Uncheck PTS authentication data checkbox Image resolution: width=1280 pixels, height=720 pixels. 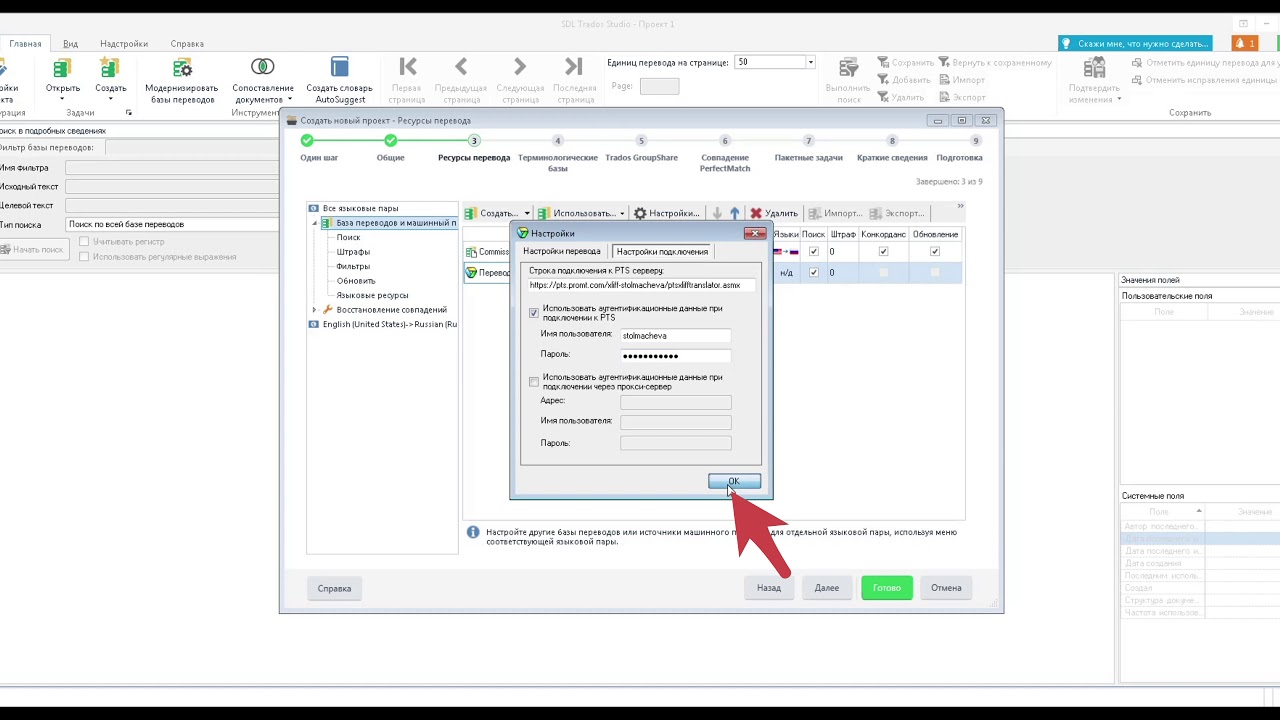pos(534,313)
